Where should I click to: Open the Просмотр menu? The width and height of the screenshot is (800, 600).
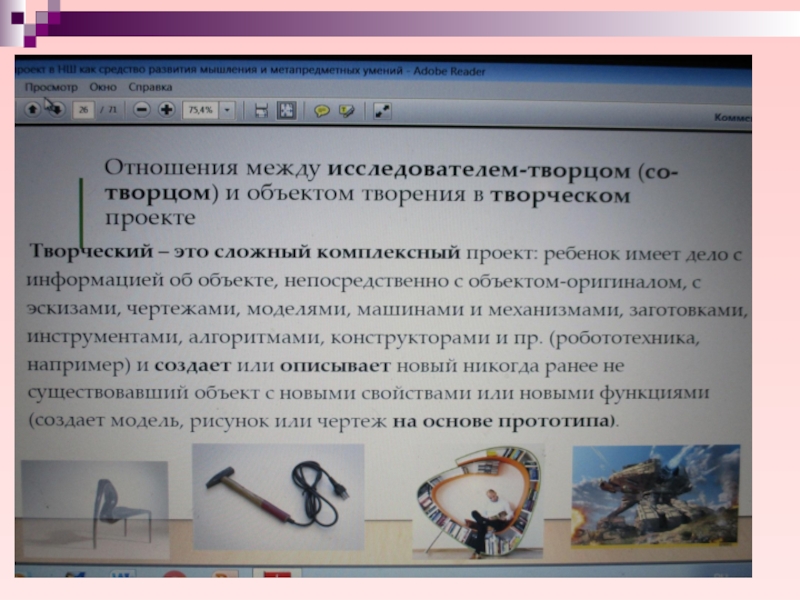pyautogui.click(x=45, y=88)
